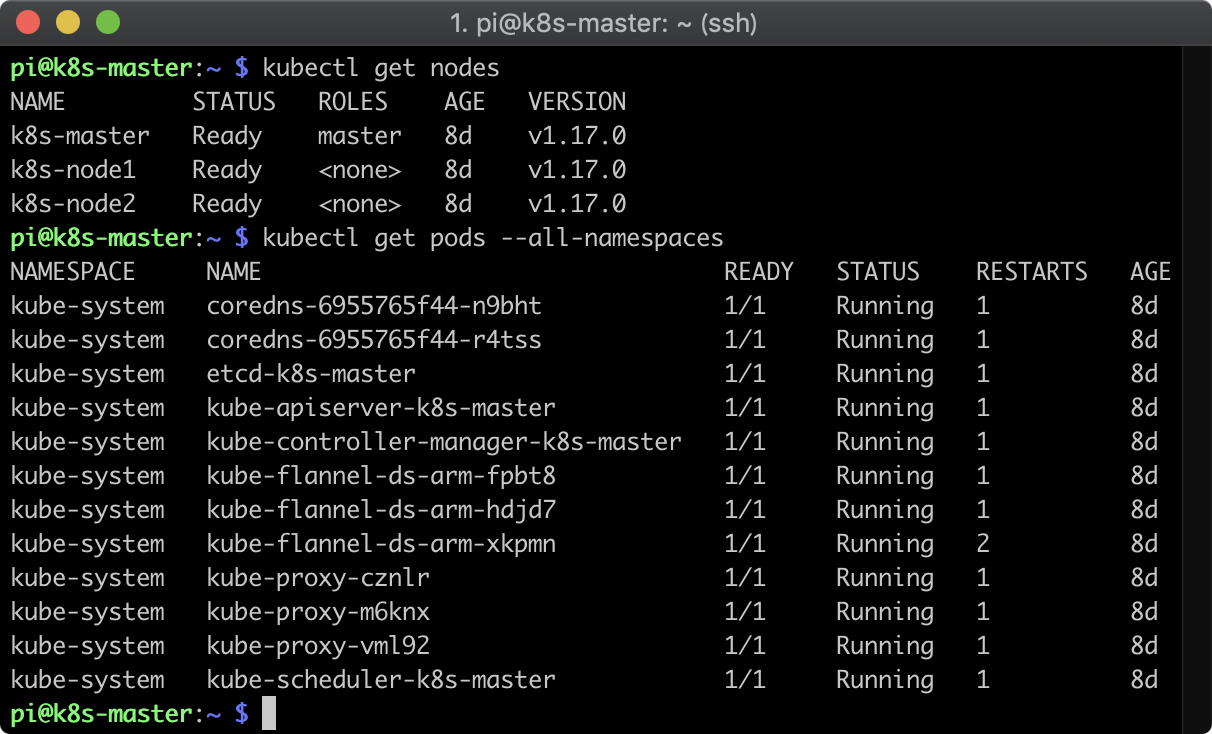Minimize the terminal using the yellow button

point(68,22)
